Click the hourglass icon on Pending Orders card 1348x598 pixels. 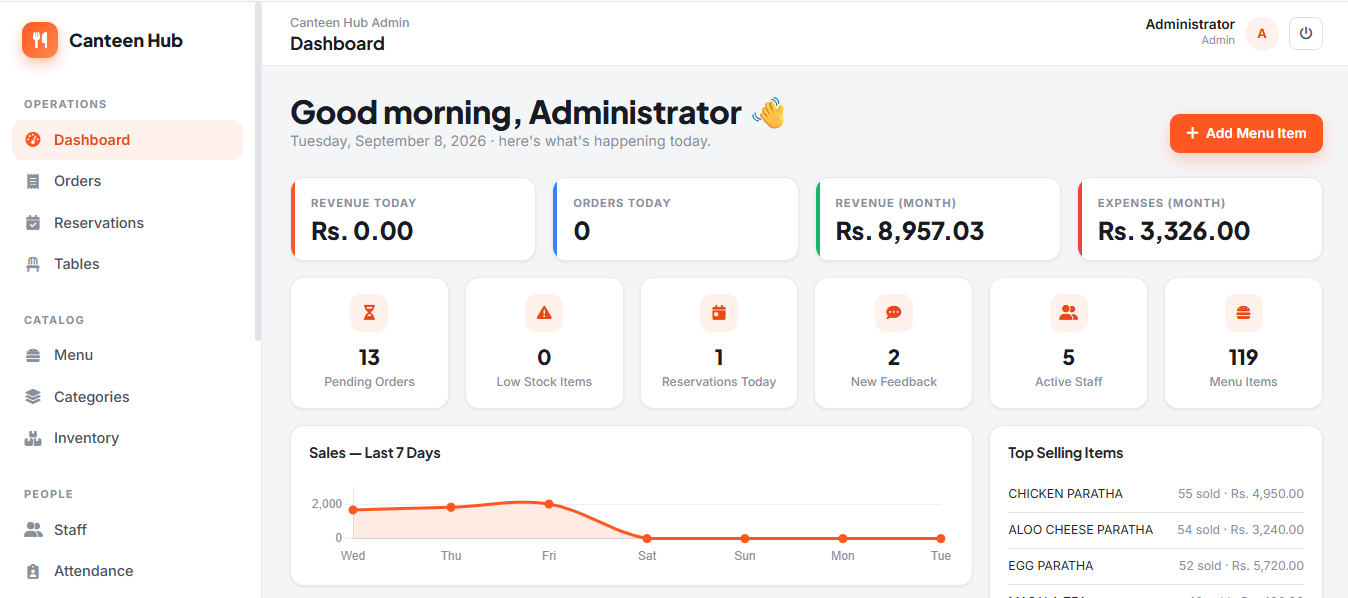tap(369, 313)
